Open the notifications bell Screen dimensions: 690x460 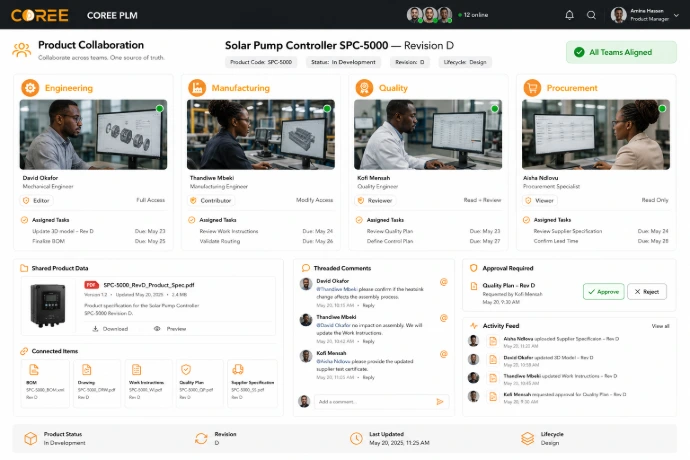pos(569,15)
